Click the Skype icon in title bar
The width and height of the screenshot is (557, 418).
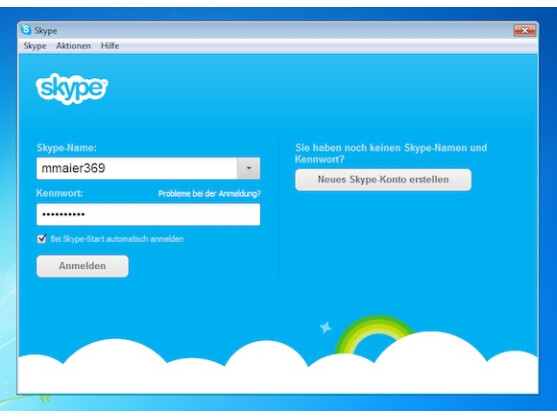[x=26, y=30]
